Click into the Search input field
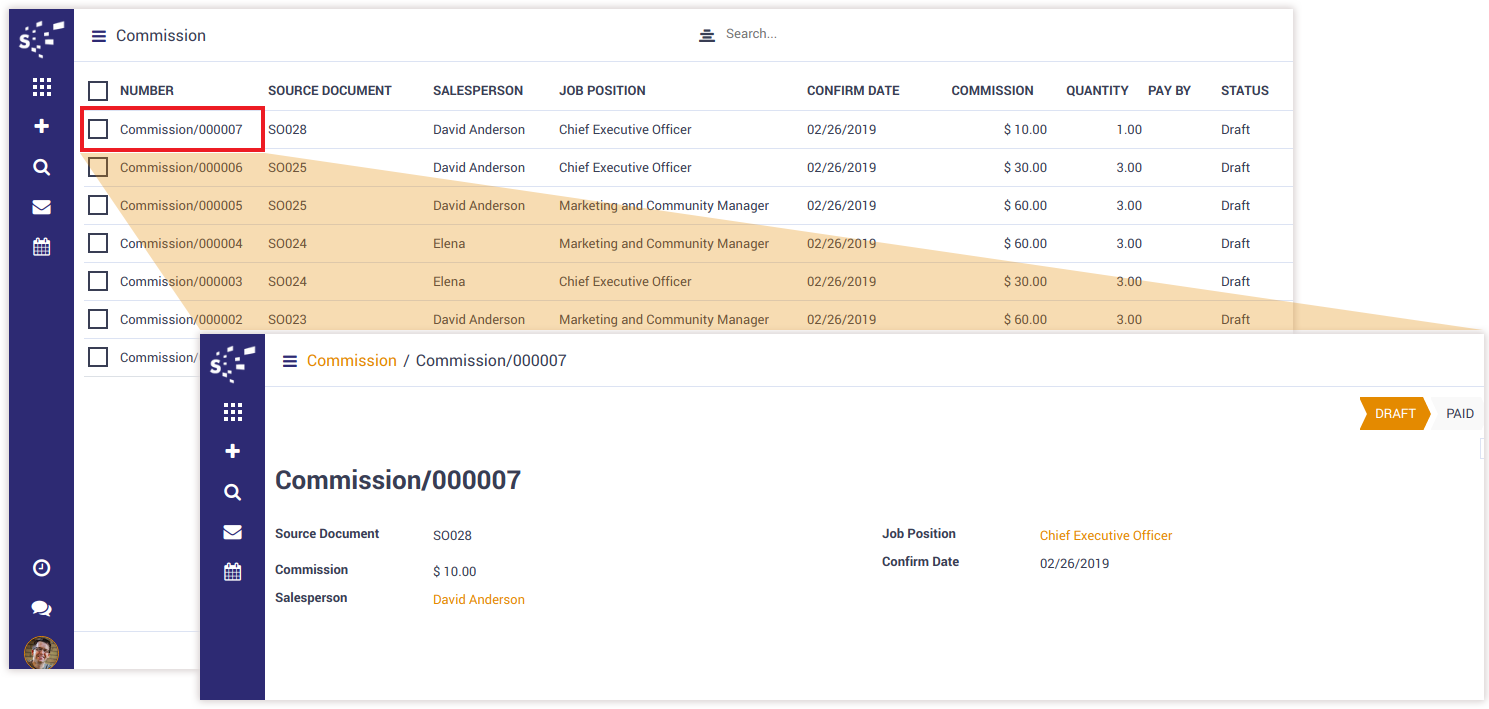The image size is (1489, 709). [x=850, y=34]
